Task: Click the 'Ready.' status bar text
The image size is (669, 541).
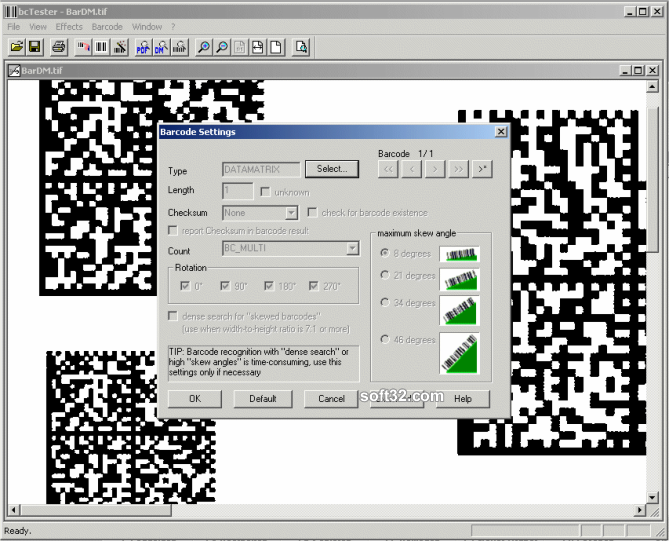Action: pos(17,531)
